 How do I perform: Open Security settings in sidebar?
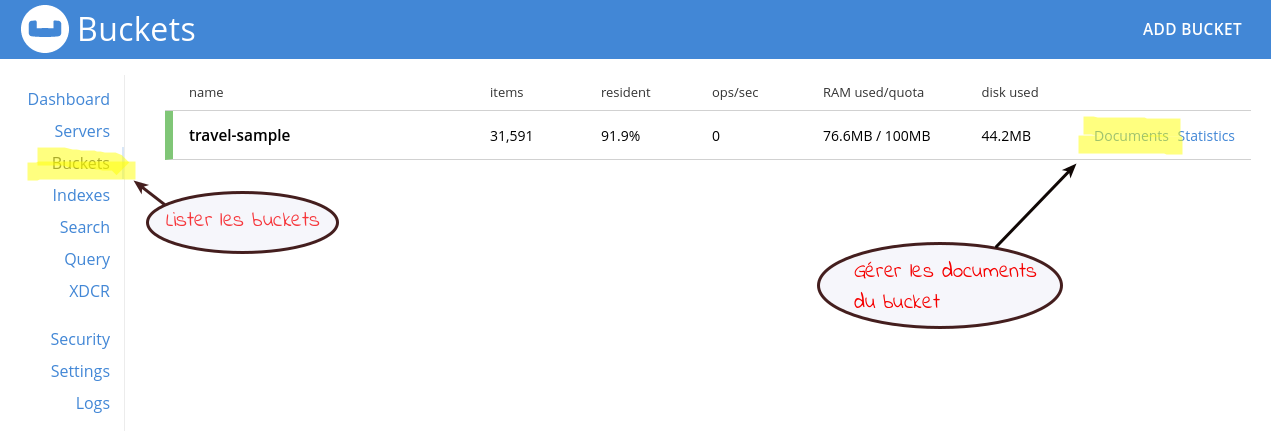pos(80,339)
